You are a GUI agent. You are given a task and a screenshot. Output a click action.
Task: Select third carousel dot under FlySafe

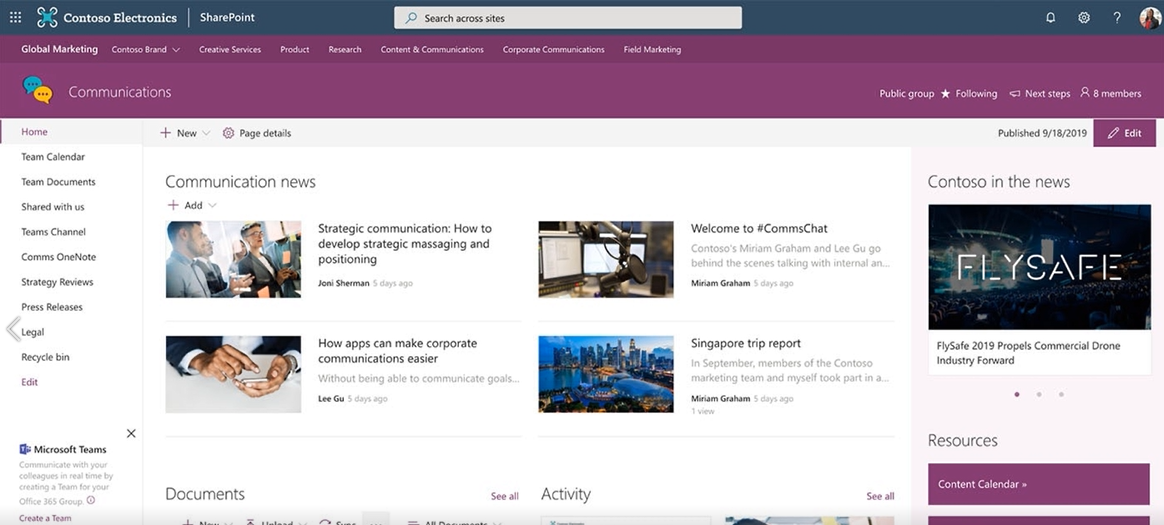(1062, 394)
